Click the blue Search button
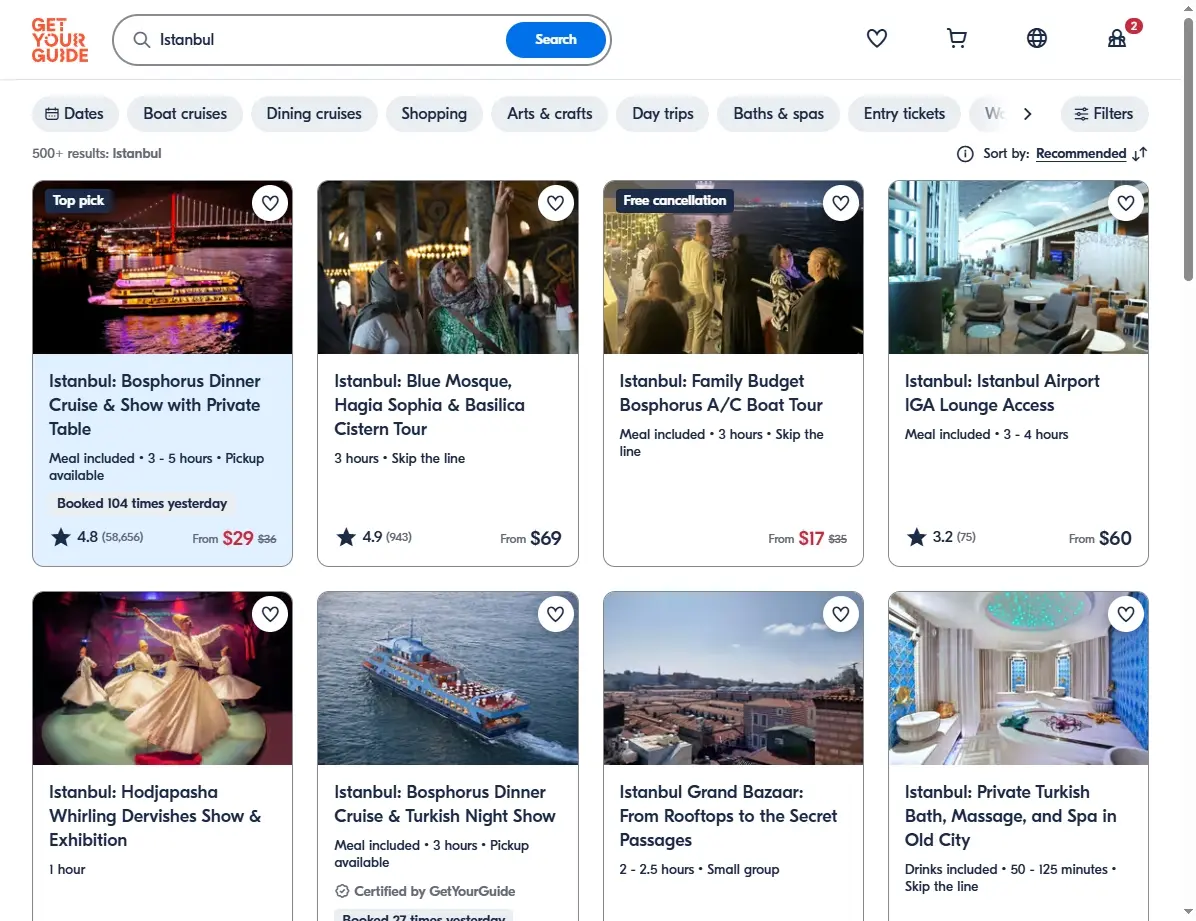 point(556,40)
